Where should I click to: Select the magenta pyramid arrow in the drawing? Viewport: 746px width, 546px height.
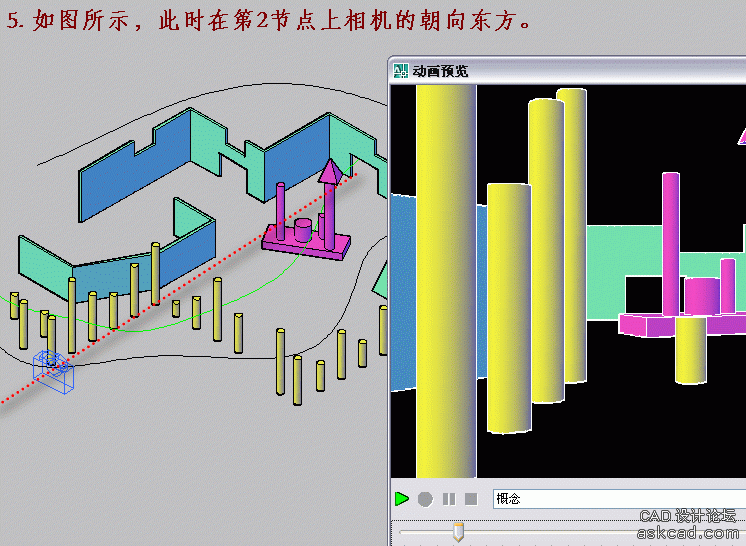330,172
